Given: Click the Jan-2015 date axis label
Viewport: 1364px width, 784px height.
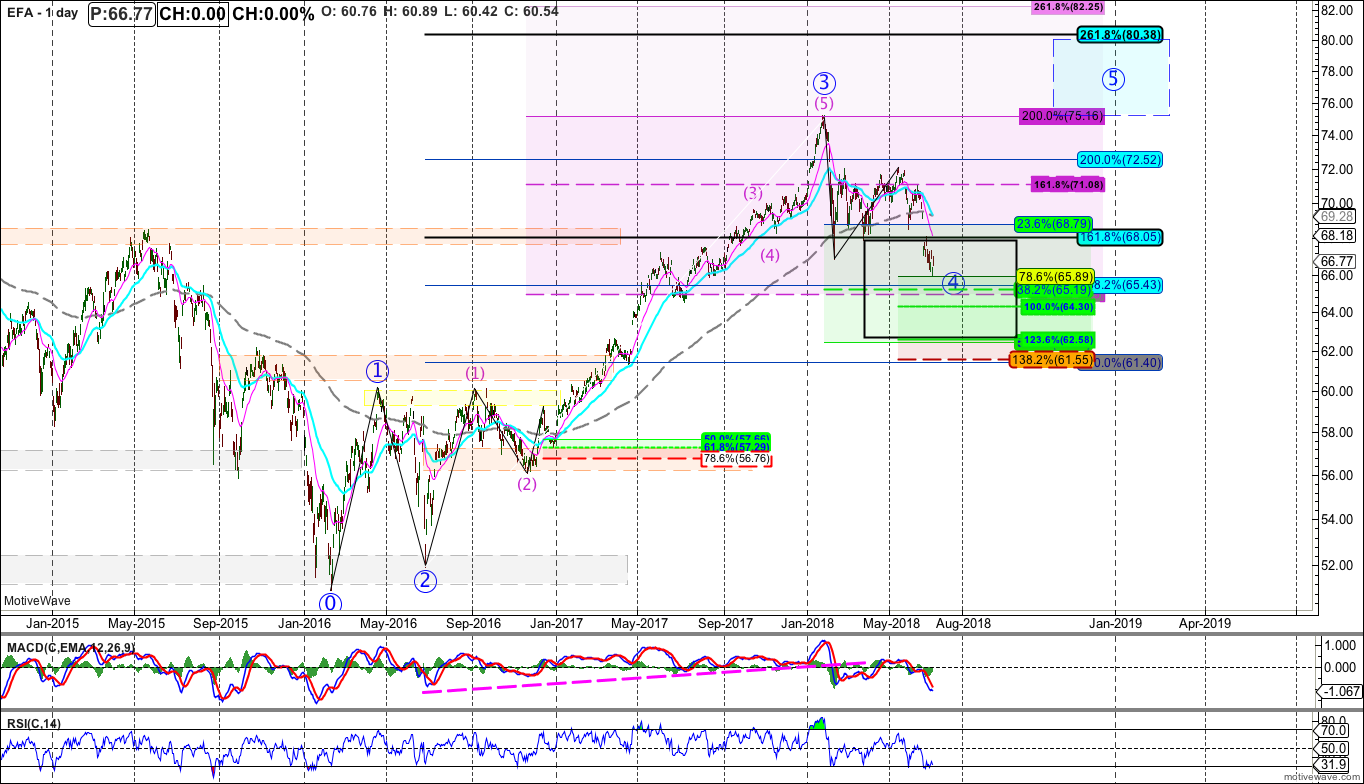Looking at the screenshot, I should pyautogui.click(x=52, y=622).
